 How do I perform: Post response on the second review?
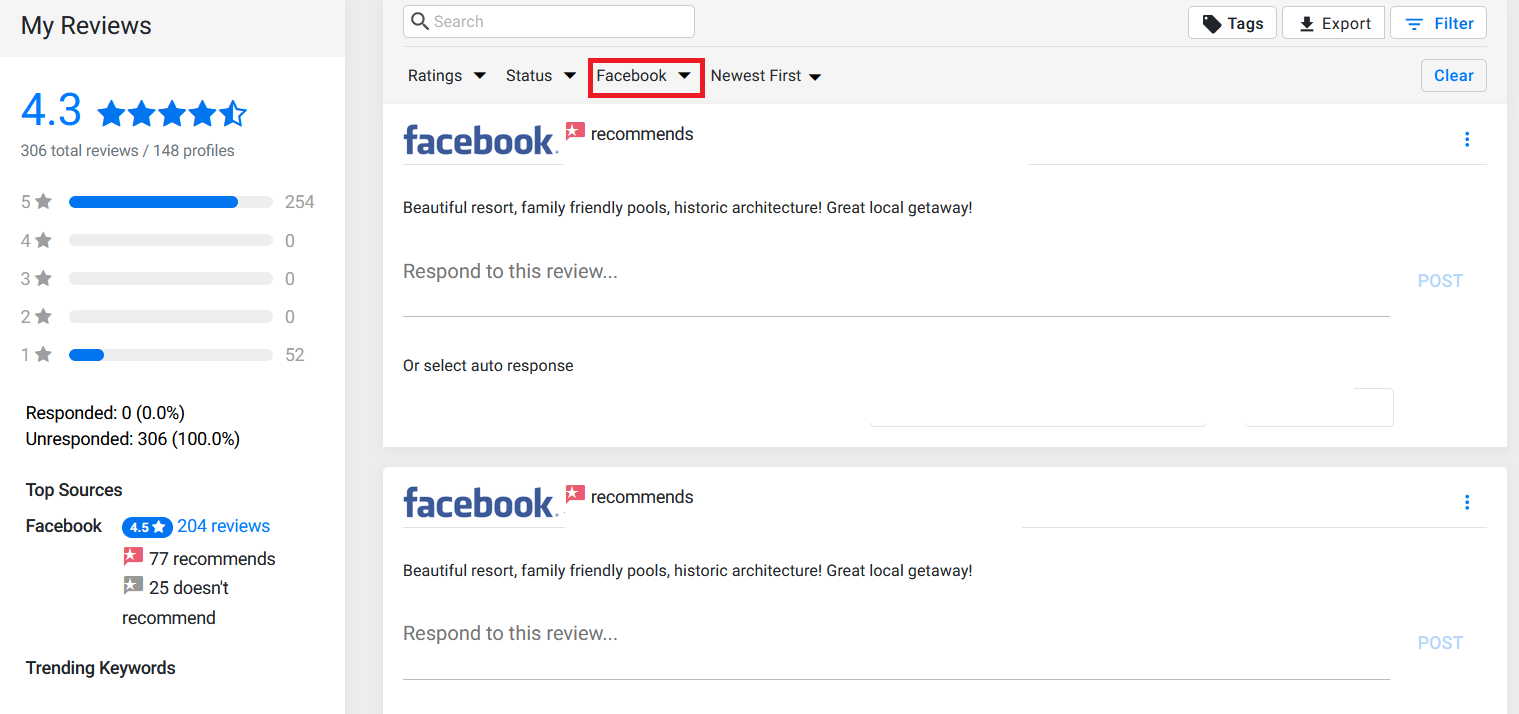[x=1440, y=643]
